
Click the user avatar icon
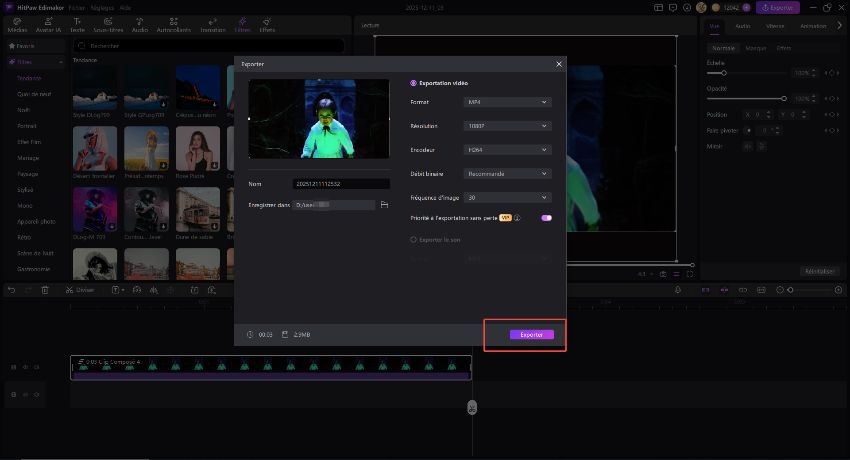[701, 8]
